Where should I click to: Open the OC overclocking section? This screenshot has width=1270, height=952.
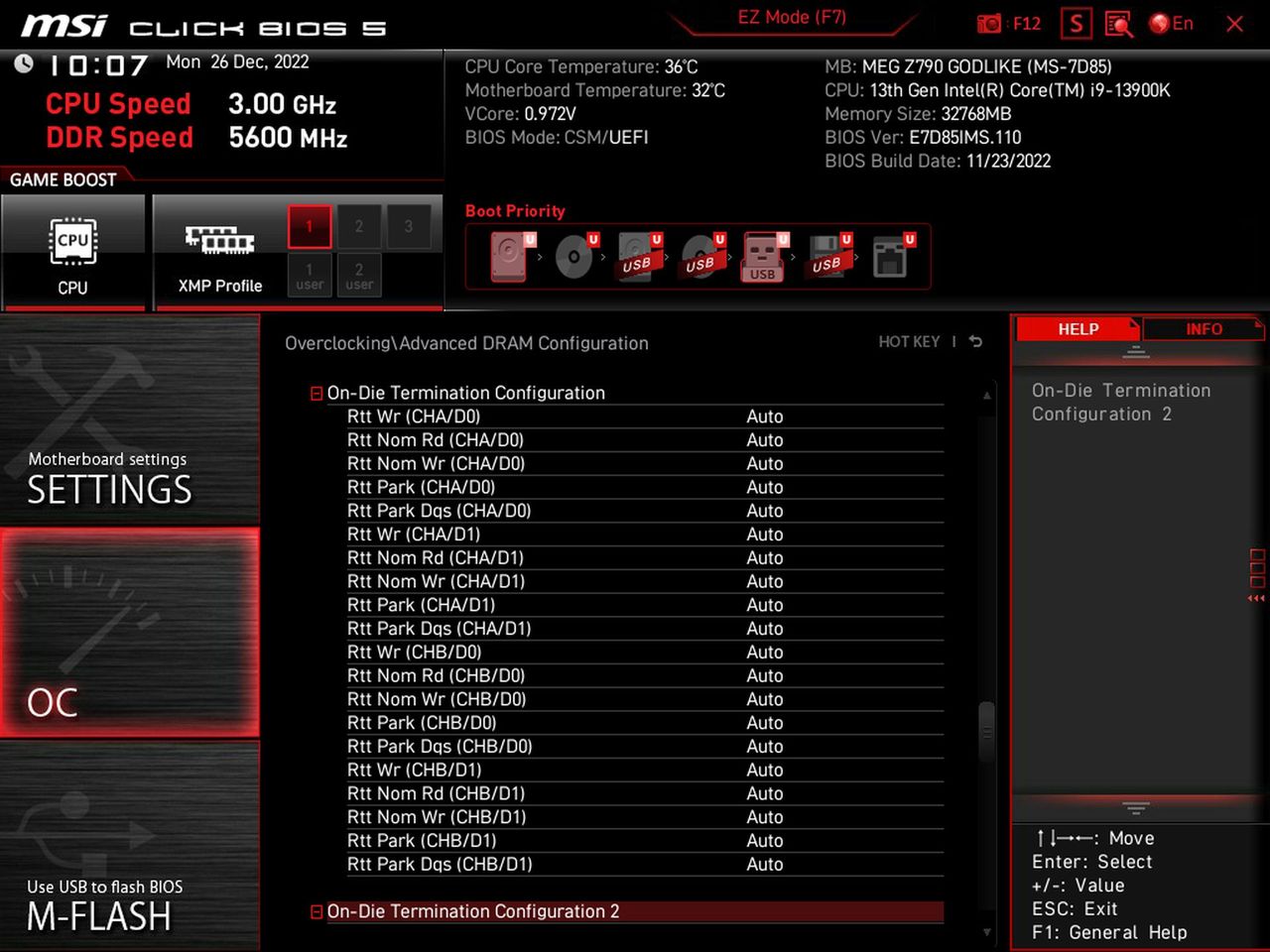tap(130, 633)
